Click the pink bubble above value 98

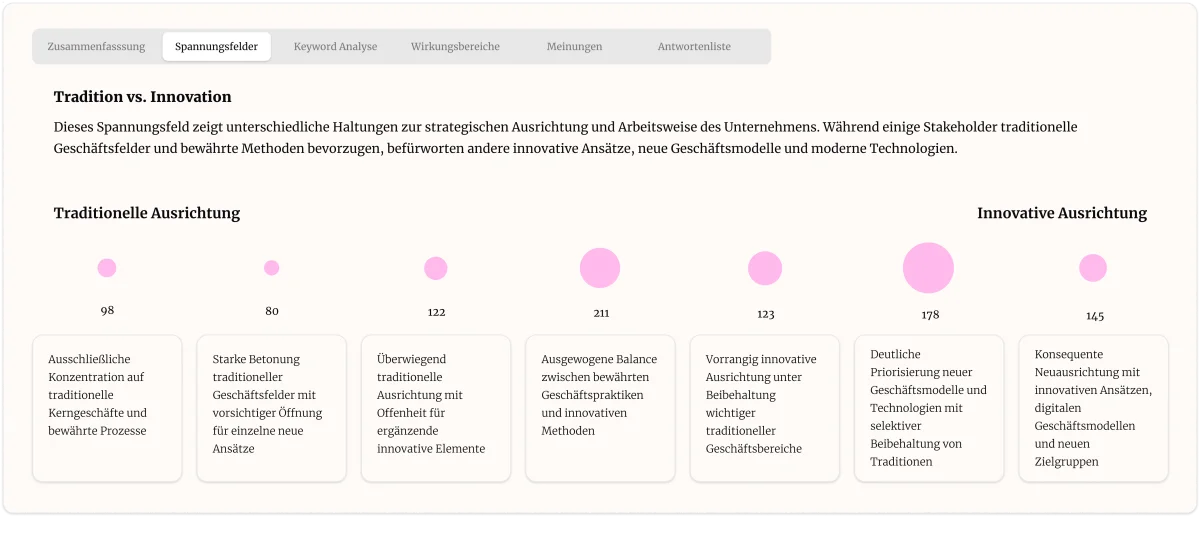pos(107,268)
